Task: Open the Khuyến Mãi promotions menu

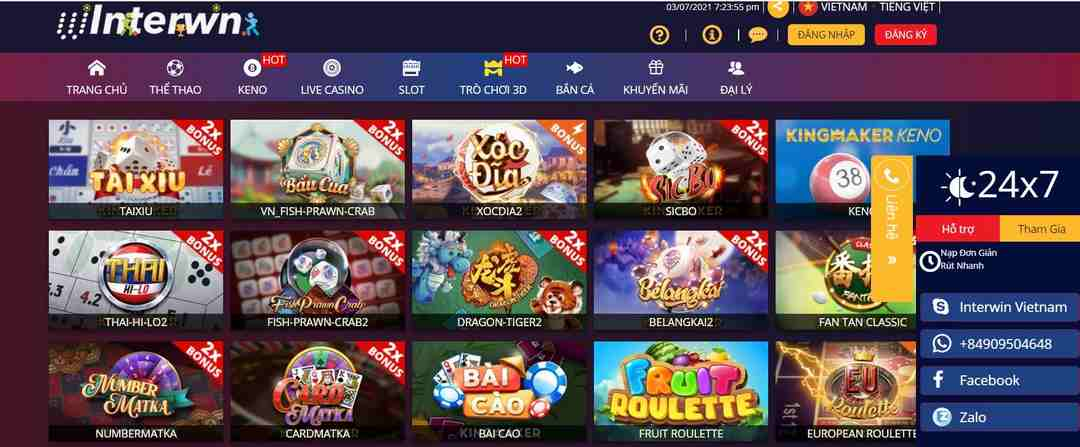Action: click(x=655, y=77)
